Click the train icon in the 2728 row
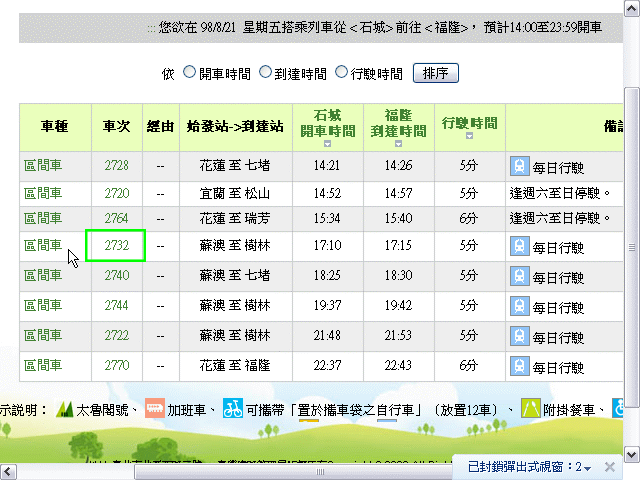Screen dimensions: 640x480 click(x=520, y=166)
